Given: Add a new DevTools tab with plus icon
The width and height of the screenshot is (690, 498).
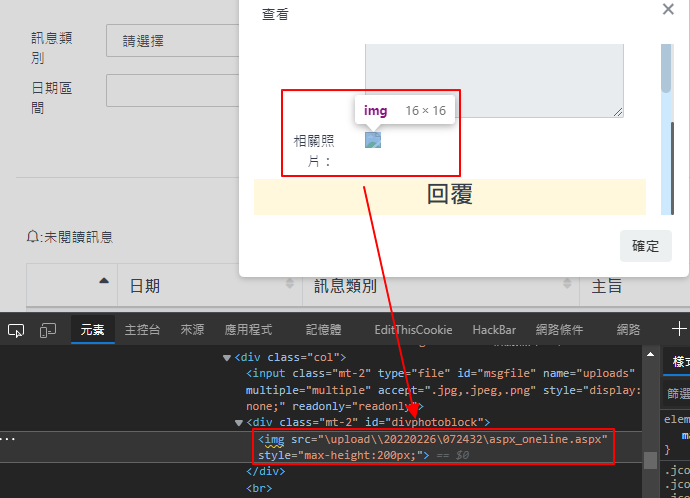Looking at the screenshot, I should [679, 329].
